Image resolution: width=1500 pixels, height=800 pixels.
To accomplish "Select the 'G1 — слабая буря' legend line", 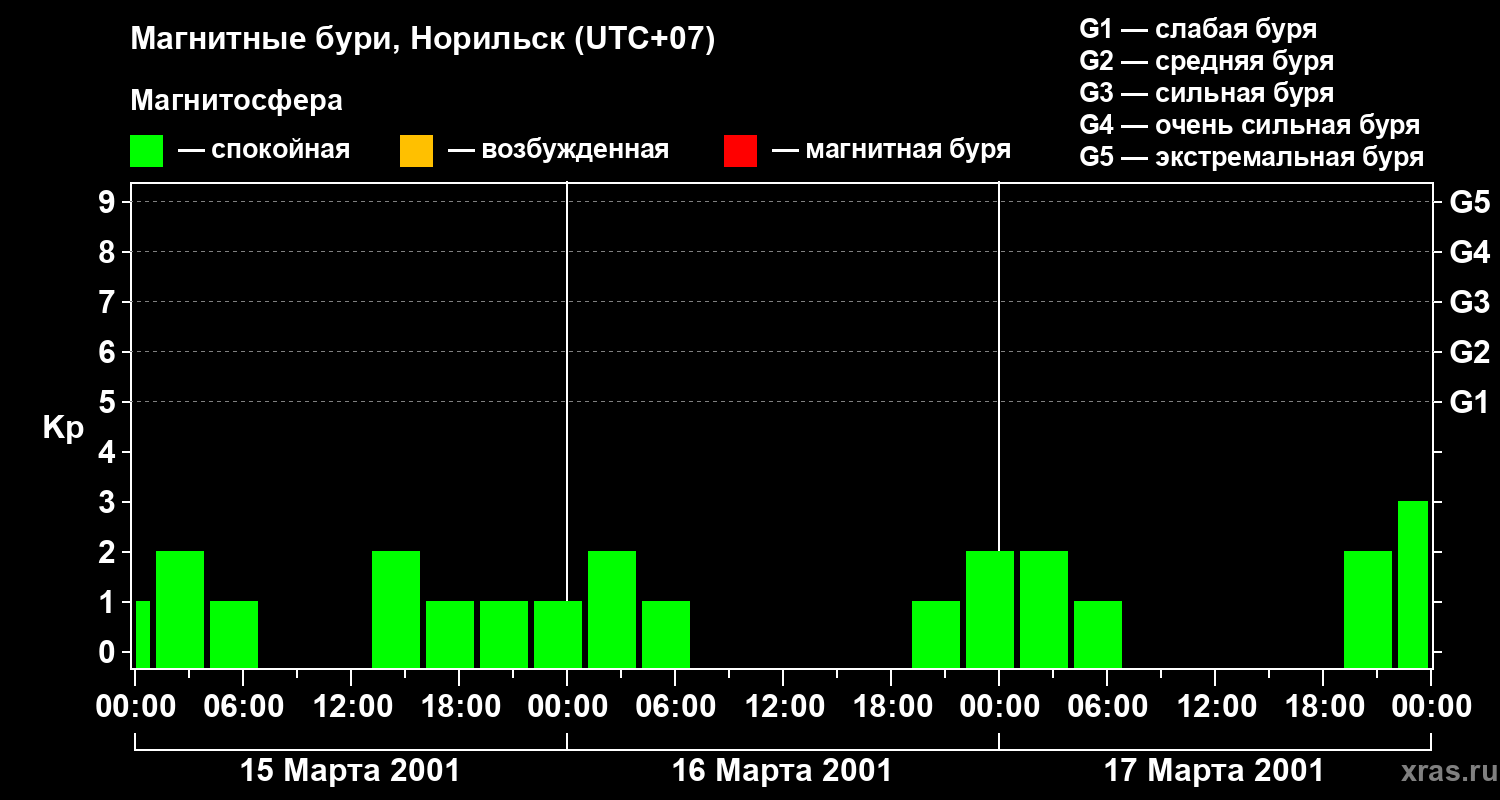I will coord(1198,29).
